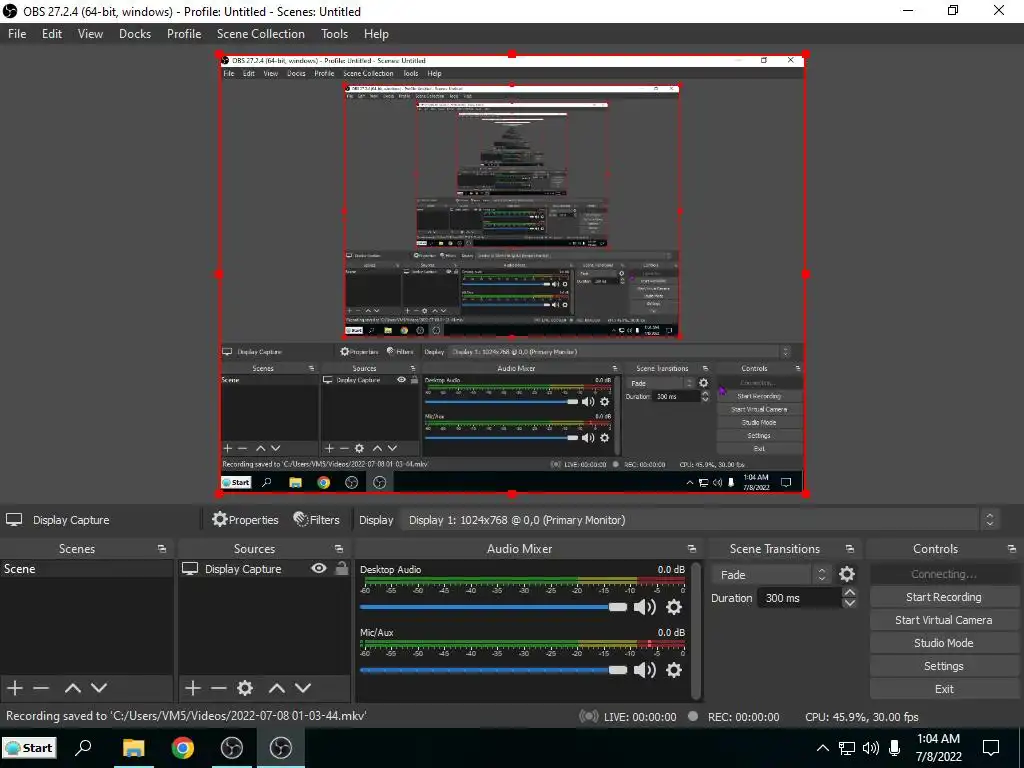Move source up in Sources panel

[x=277, y=688]
